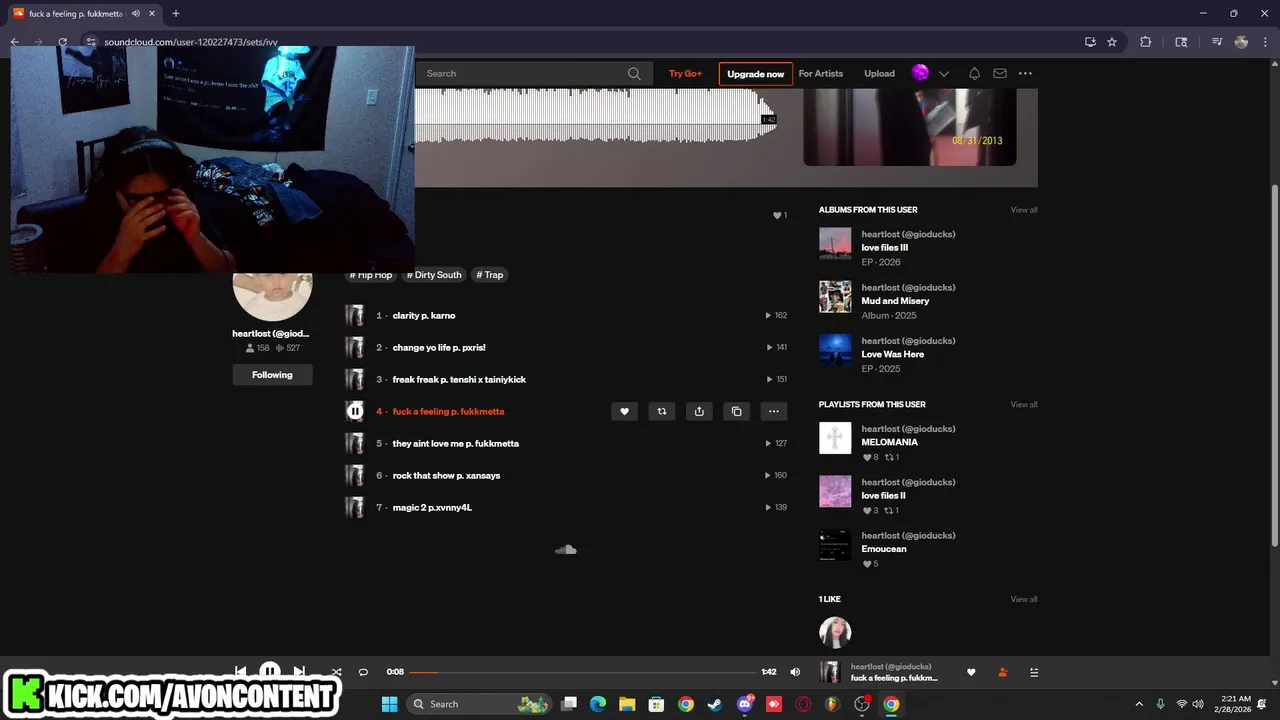Open the Emoucean playlist

pos(884,549)
